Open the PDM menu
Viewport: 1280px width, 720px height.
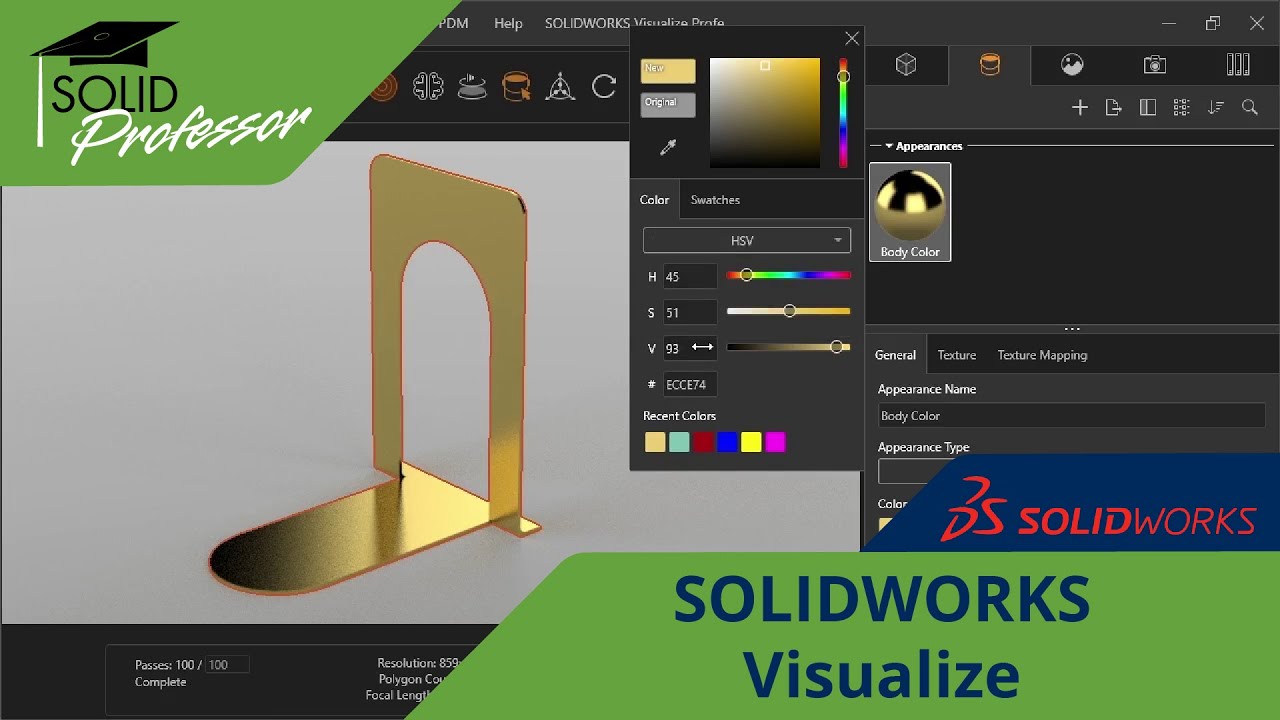point(453,23)
